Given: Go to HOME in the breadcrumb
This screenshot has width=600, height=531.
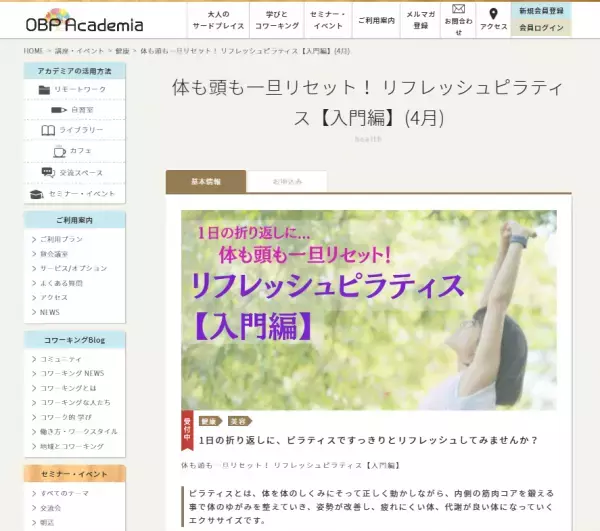Looking at the screenshot, I should point(33,51).
